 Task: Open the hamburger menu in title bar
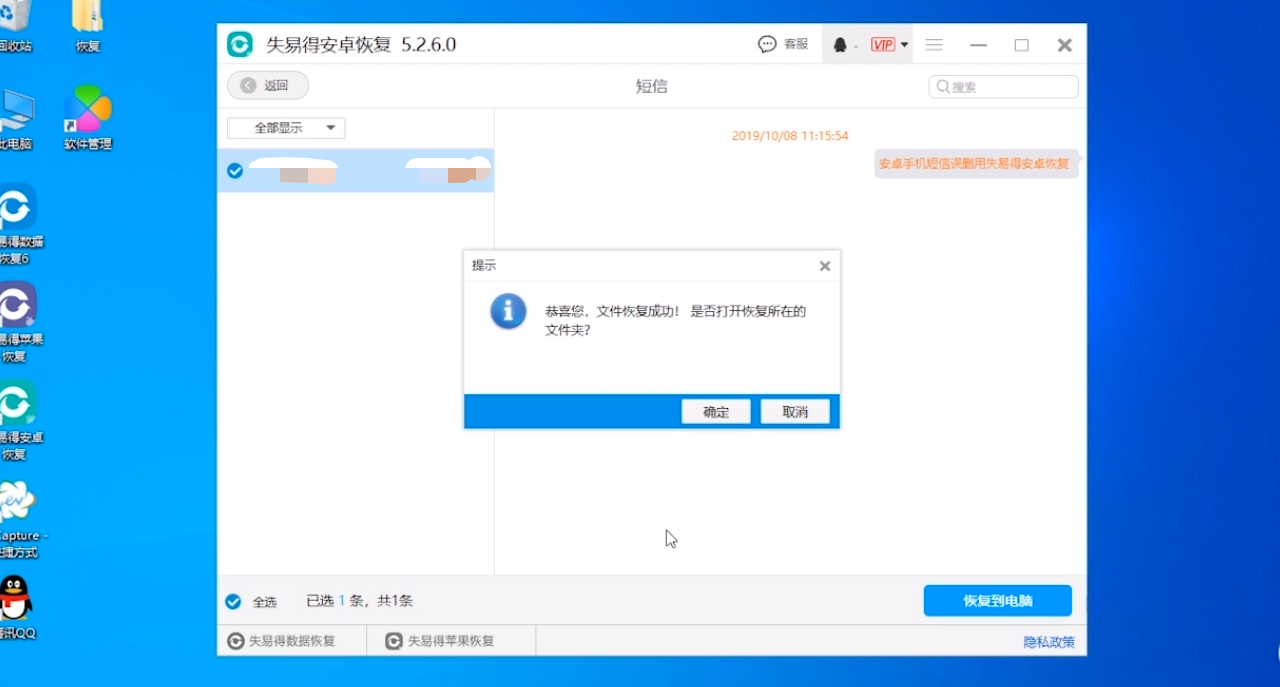(934, 45)
